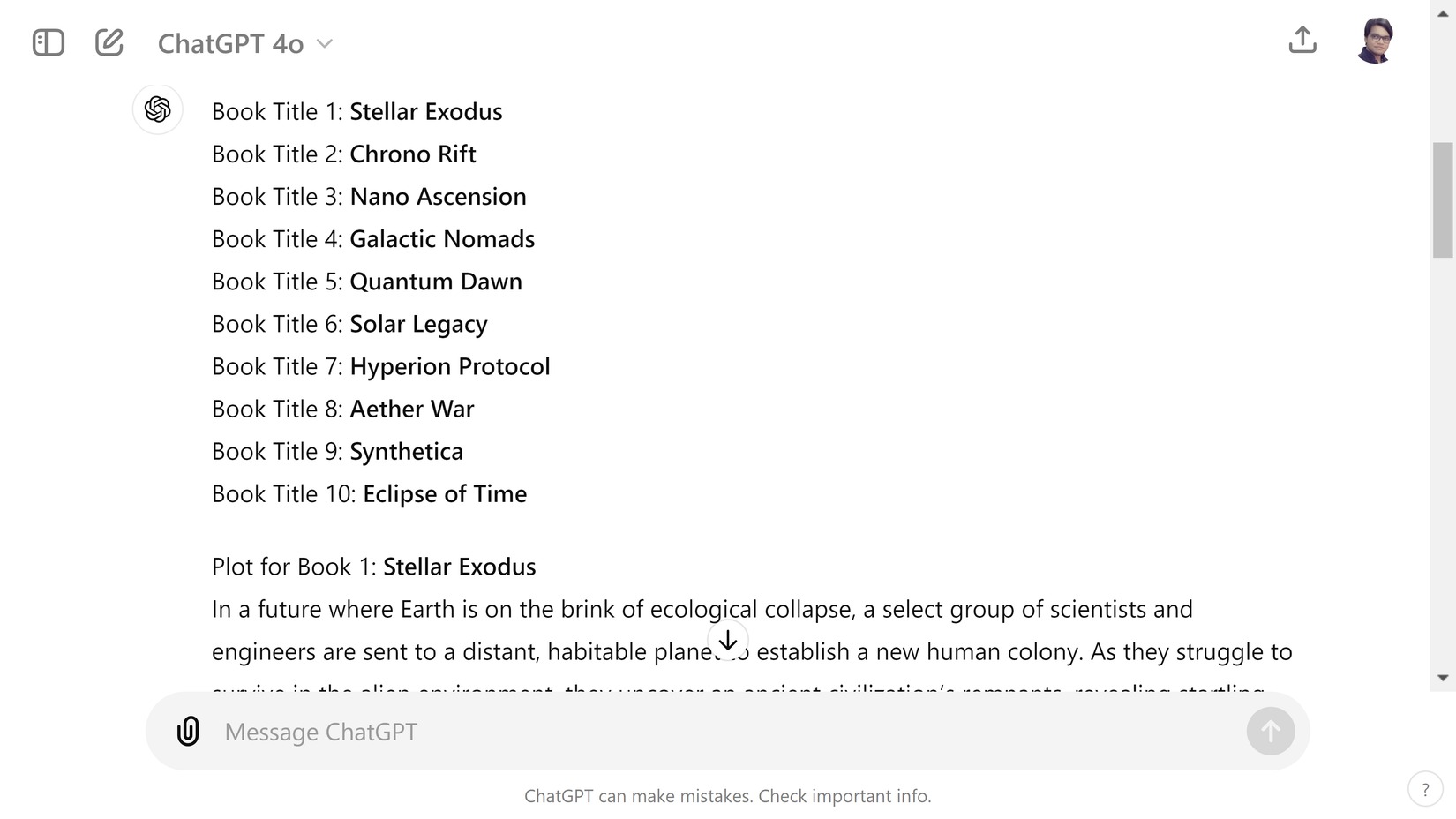This screenshot has width=1456, height=819.
Task: Click the share conversation upload icon
Action: tap(1302, 40)
